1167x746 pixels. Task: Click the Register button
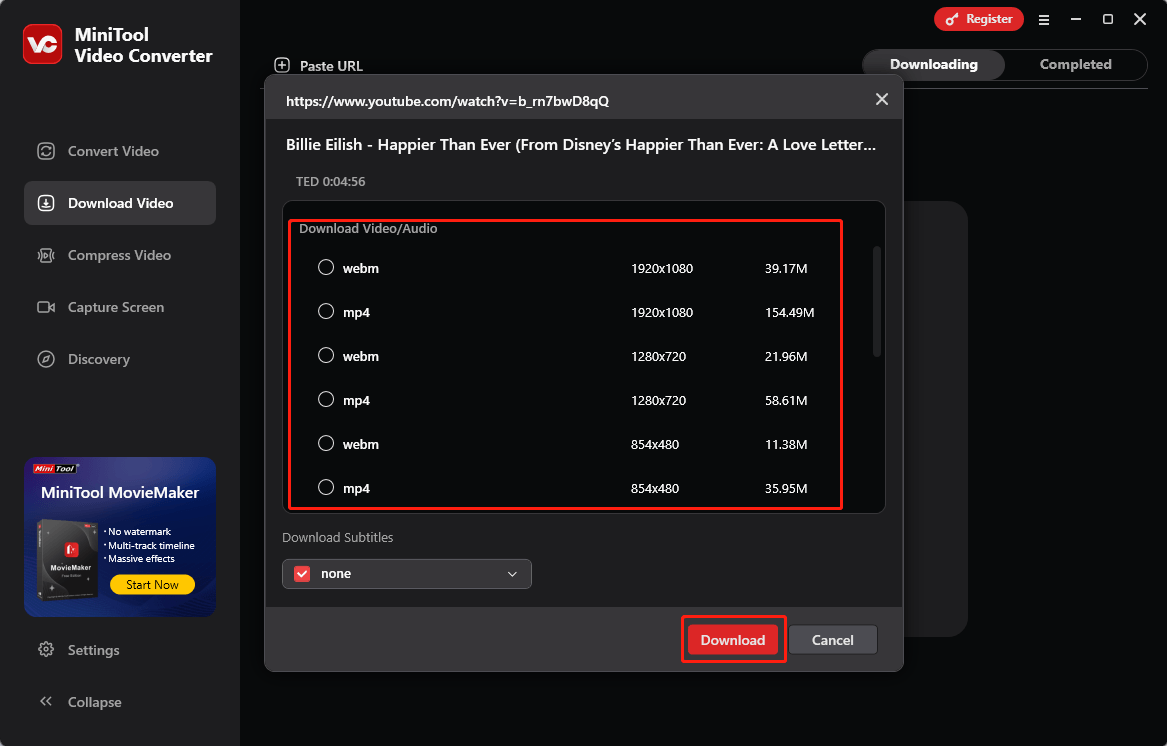click(x=979, y=19)
